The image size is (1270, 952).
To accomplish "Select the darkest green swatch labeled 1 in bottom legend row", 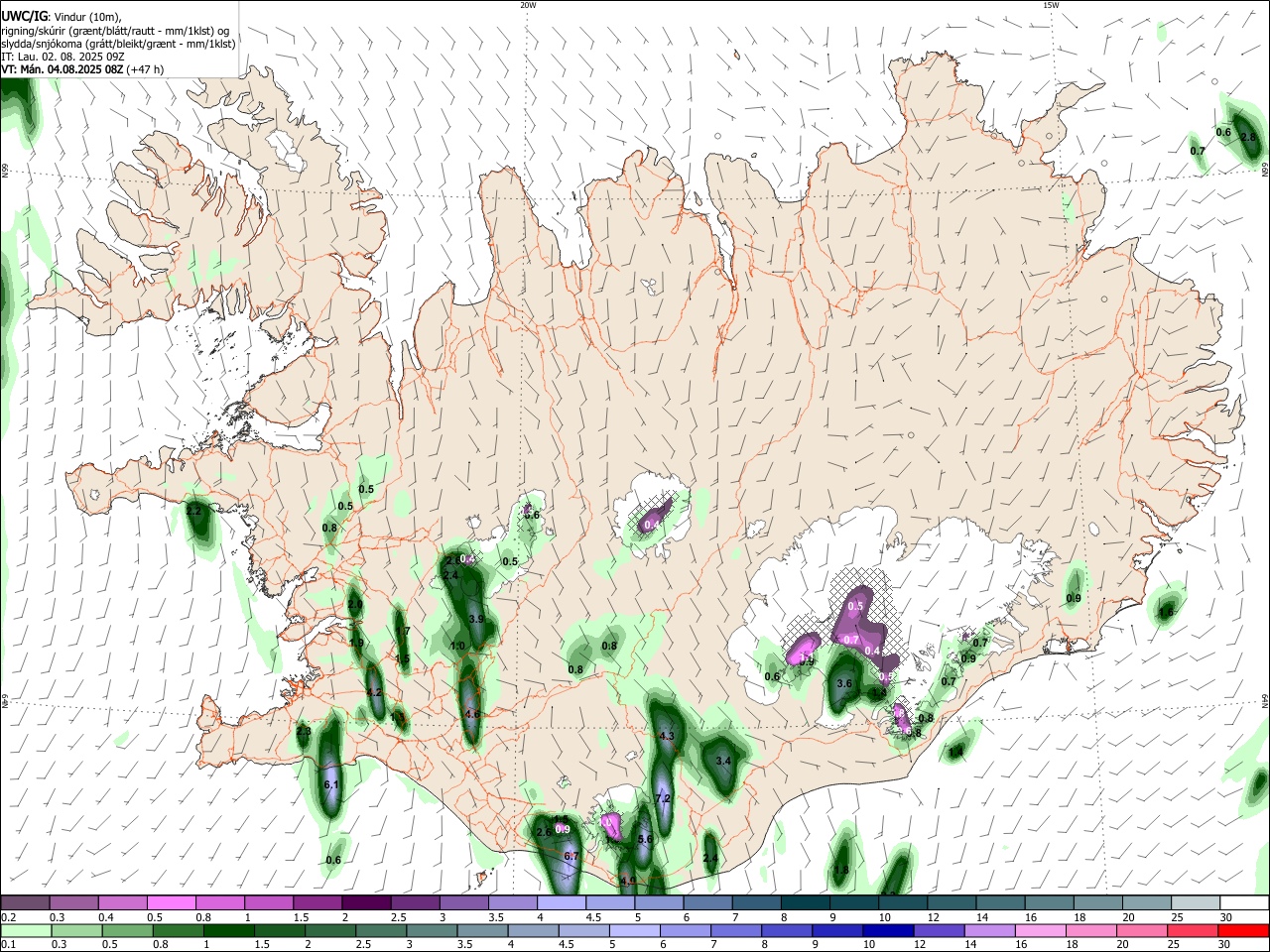I will tap(227, 930).
